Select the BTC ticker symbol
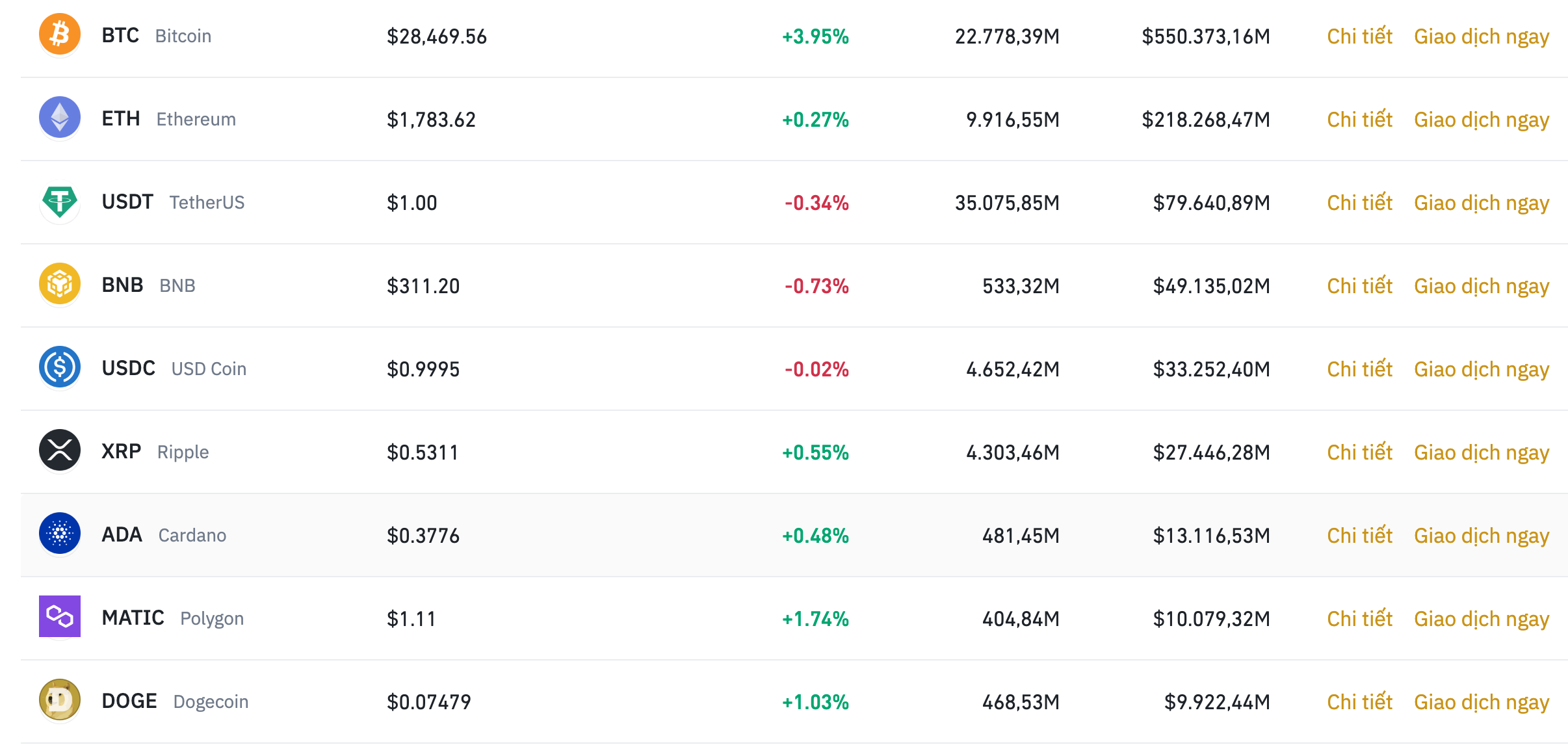 point(120,35)
